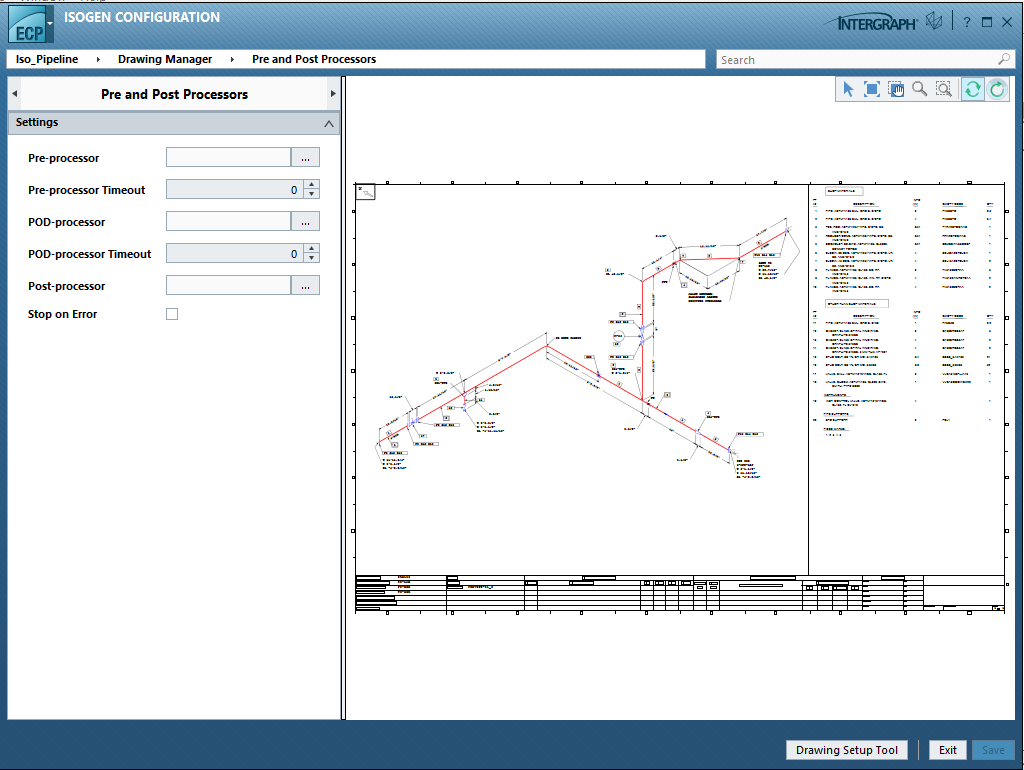Click the Refresh drawing icon
Viewport: 1024px width, 770px height.
tap(997, 89)
